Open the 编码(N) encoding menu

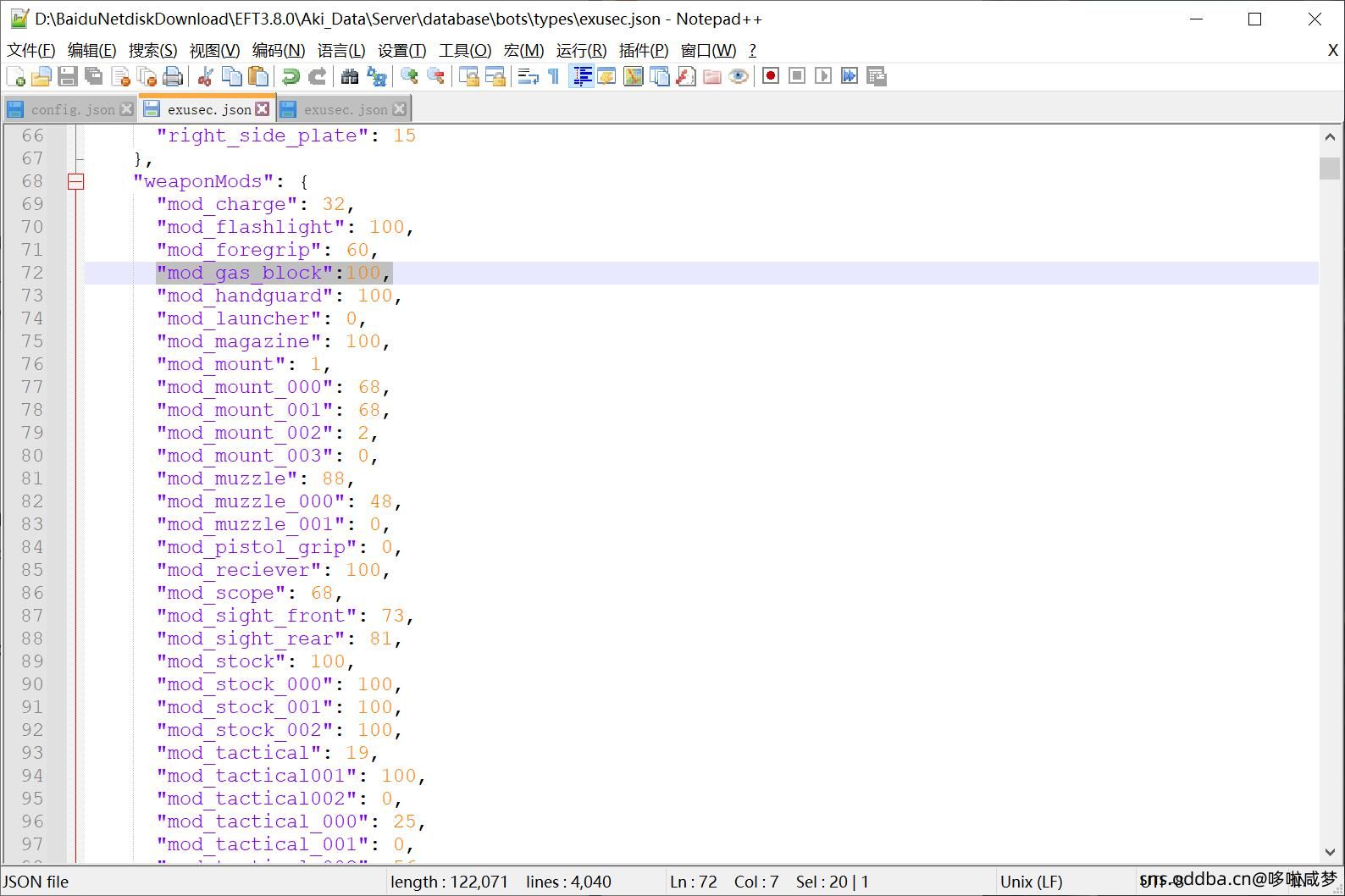click(x=278, y=51)
